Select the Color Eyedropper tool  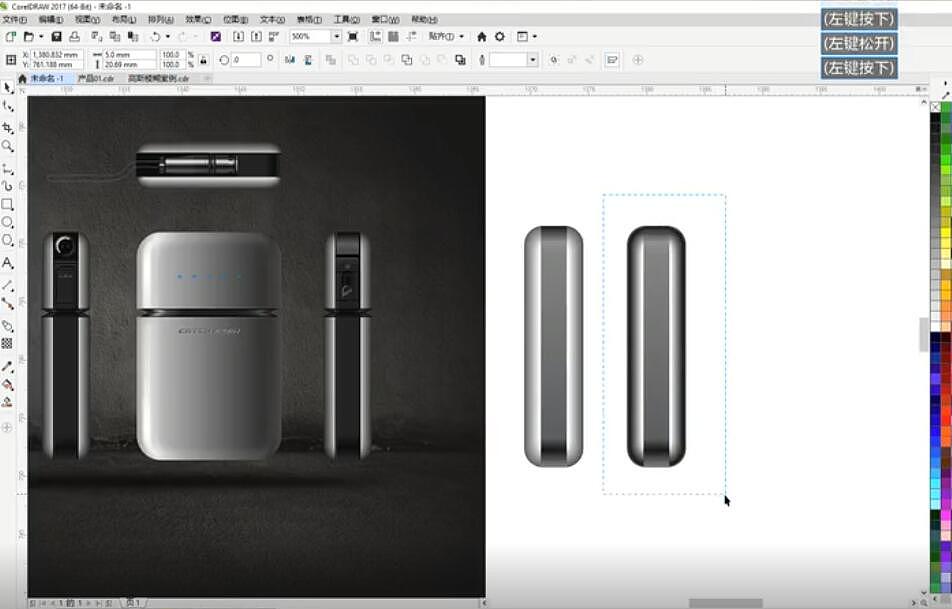pos(8,366)
